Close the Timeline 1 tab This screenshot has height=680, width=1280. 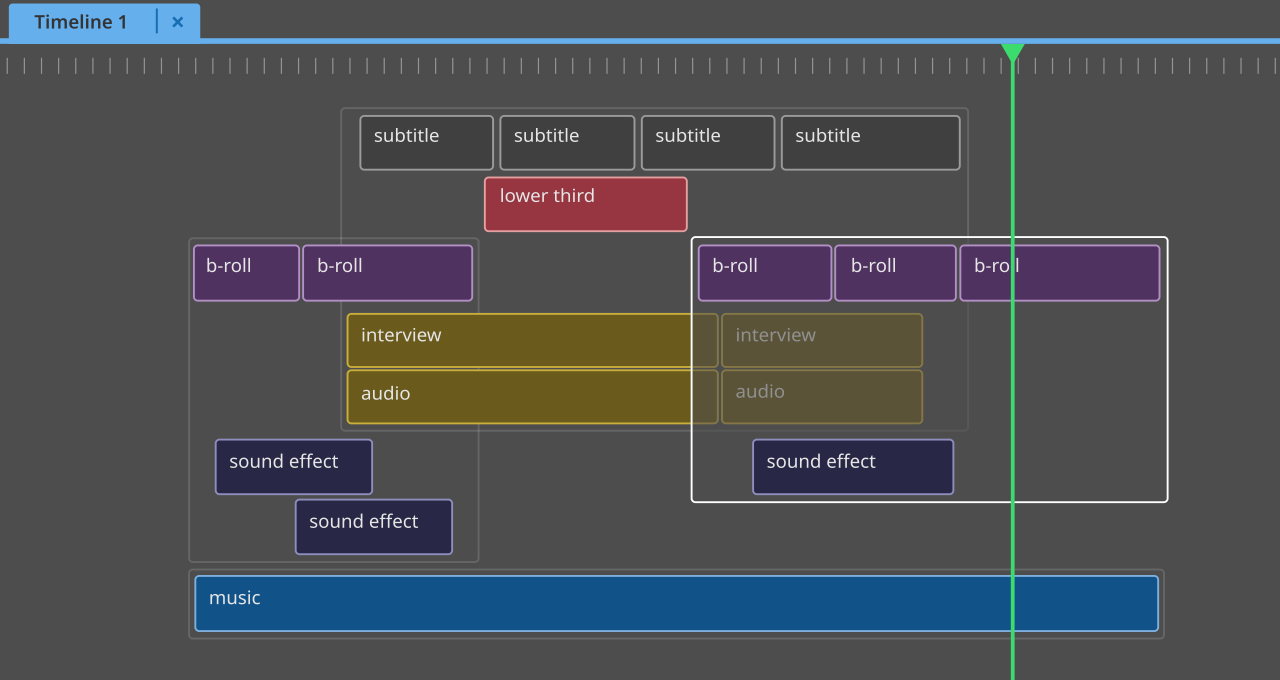[x=177, y=21]
